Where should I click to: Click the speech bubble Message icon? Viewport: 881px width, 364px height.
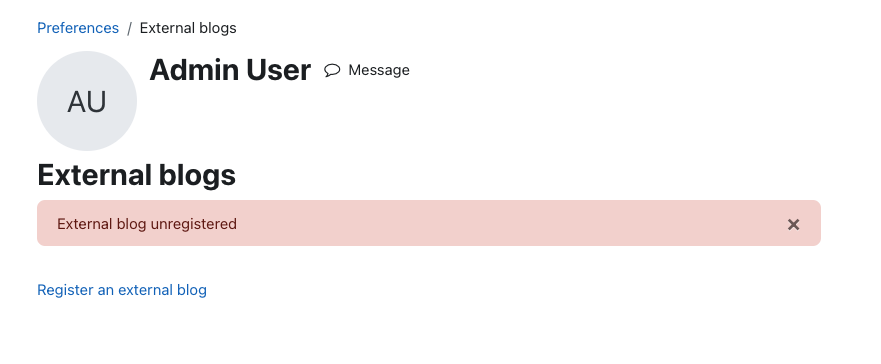click(332, 70)
